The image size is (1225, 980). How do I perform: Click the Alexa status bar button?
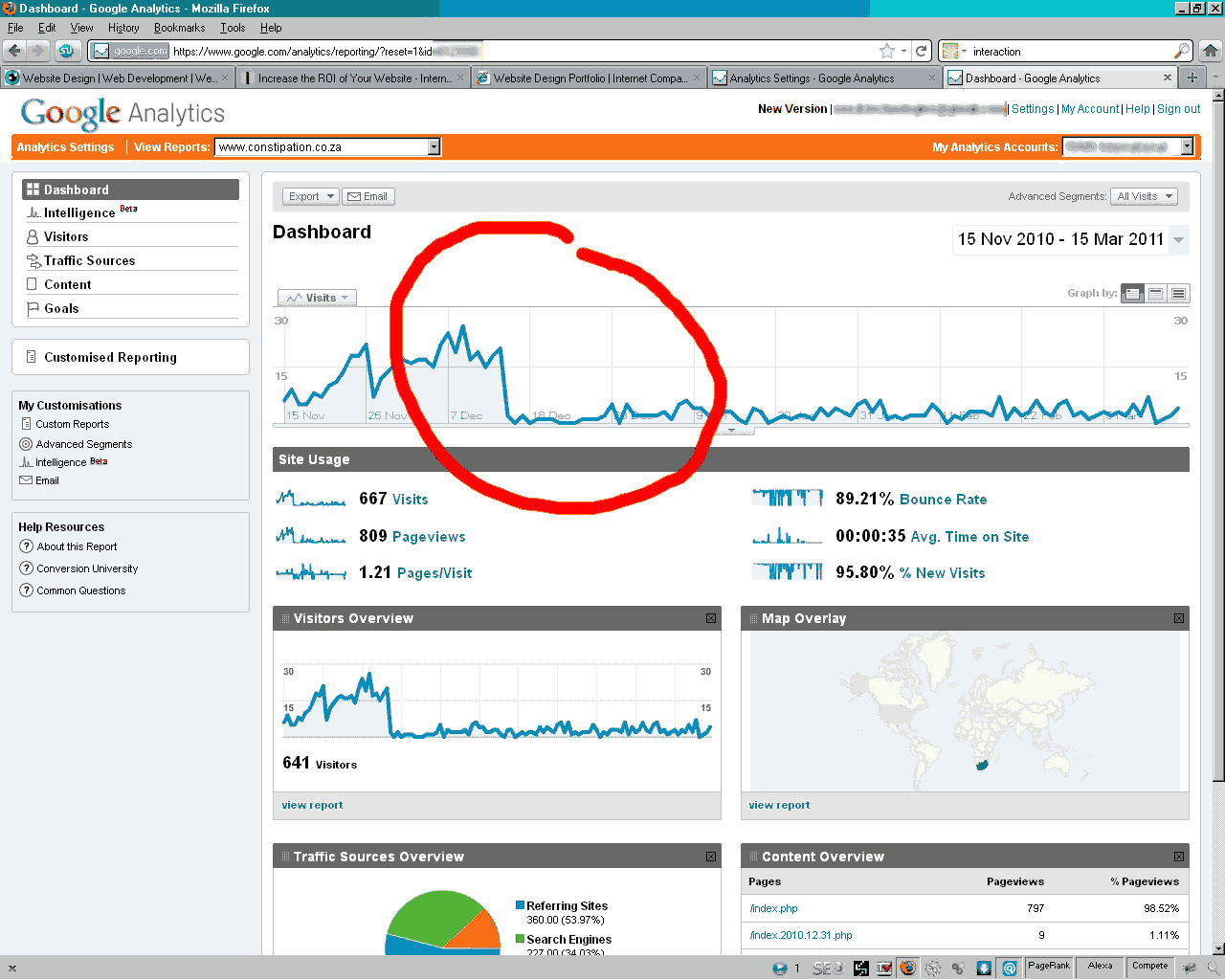(x=1100, y=967)
